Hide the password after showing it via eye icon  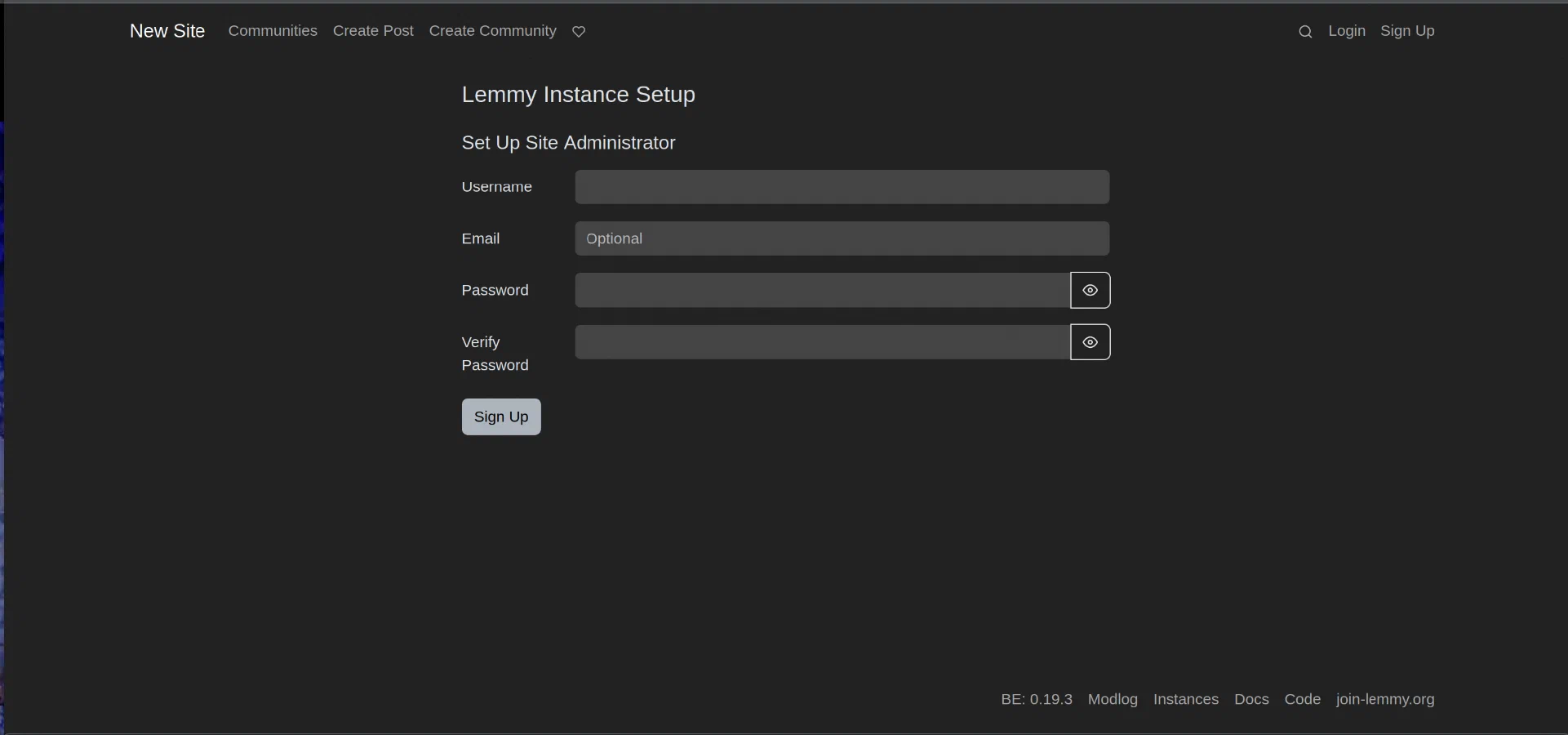pos(1090,291)
